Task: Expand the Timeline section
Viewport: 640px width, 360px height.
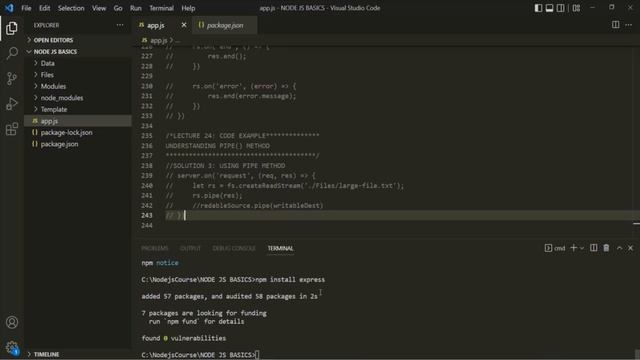Action: [78, 354]
